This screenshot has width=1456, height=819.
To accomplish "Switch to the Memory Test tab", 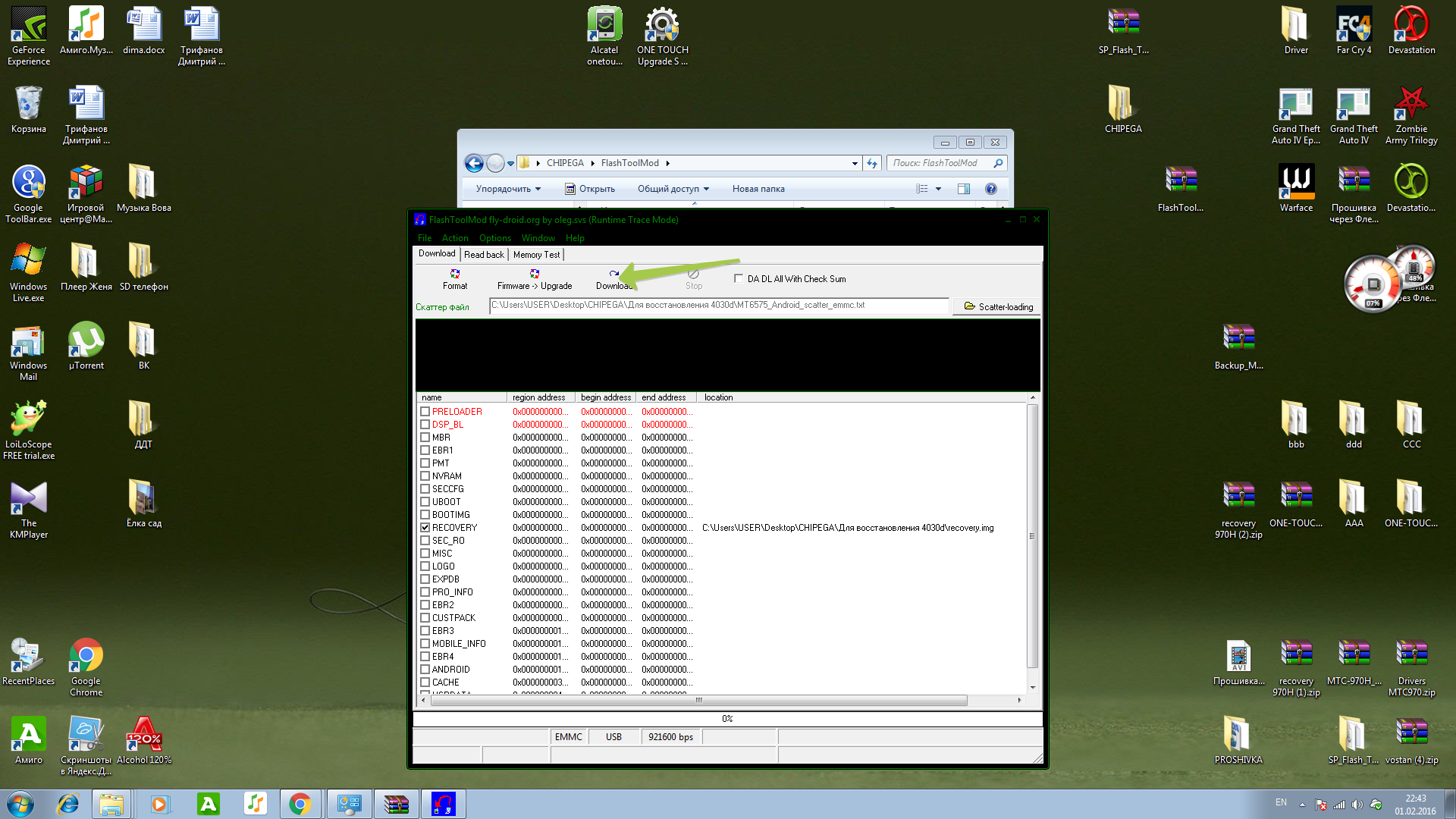I will point(536,255).
